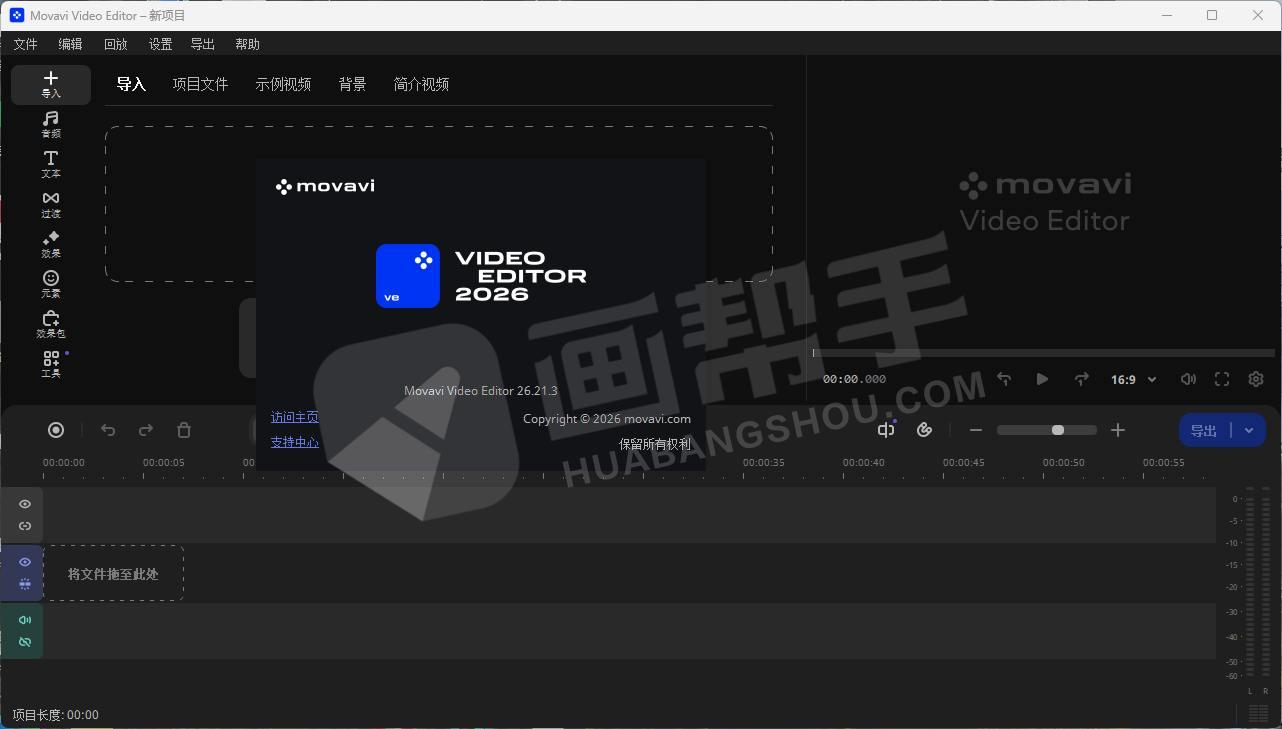Click the preview seek bar
This screenshot has height=729, width=1282.
click(1044, 353)
